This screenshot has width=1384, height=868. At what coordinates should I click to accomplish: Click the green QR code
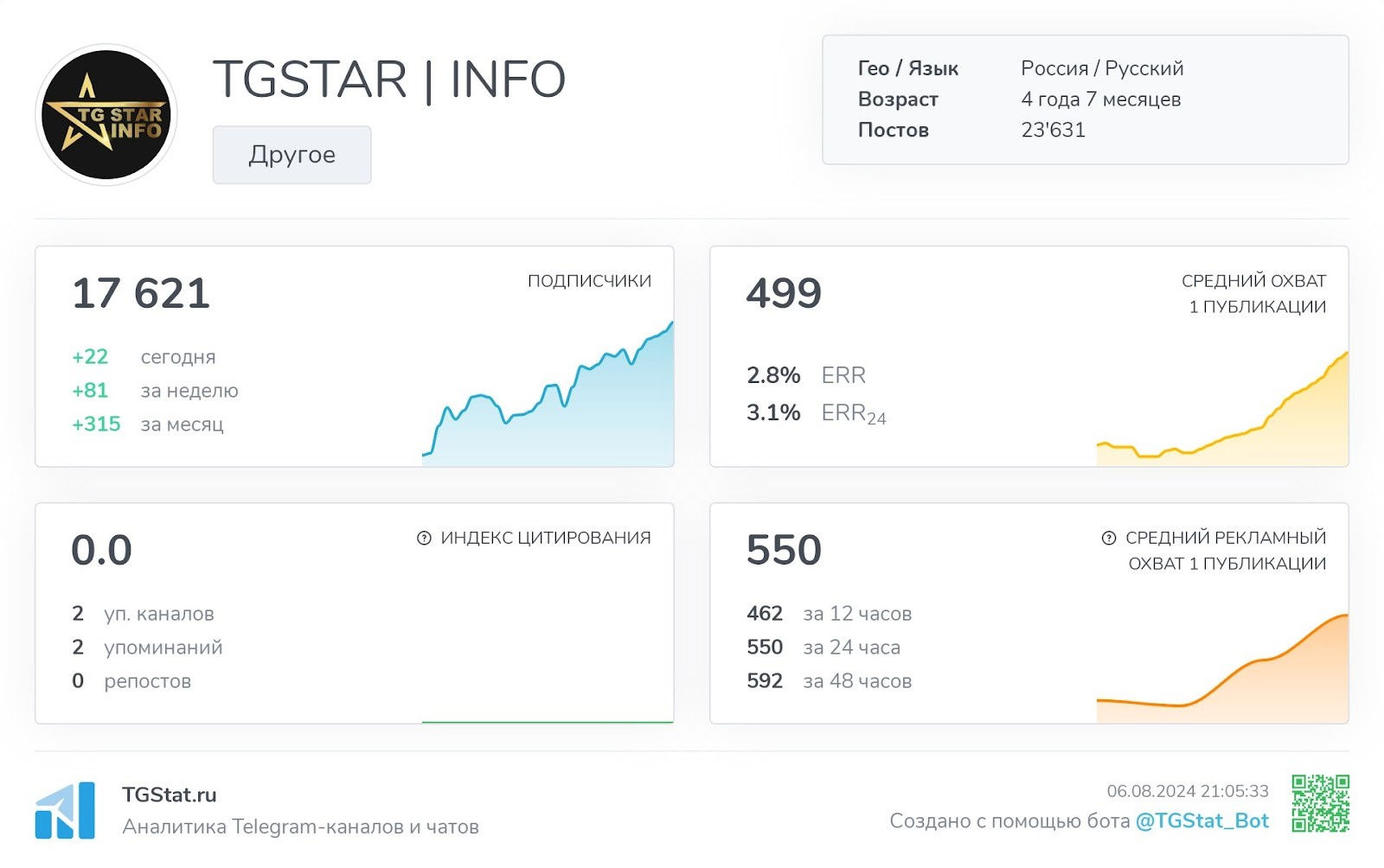coord(1320,803)
